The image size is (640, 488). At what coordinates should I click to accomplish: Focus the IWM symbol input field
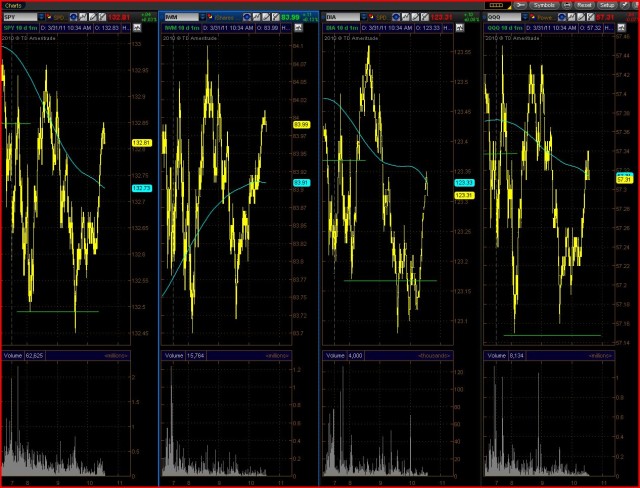182,17
